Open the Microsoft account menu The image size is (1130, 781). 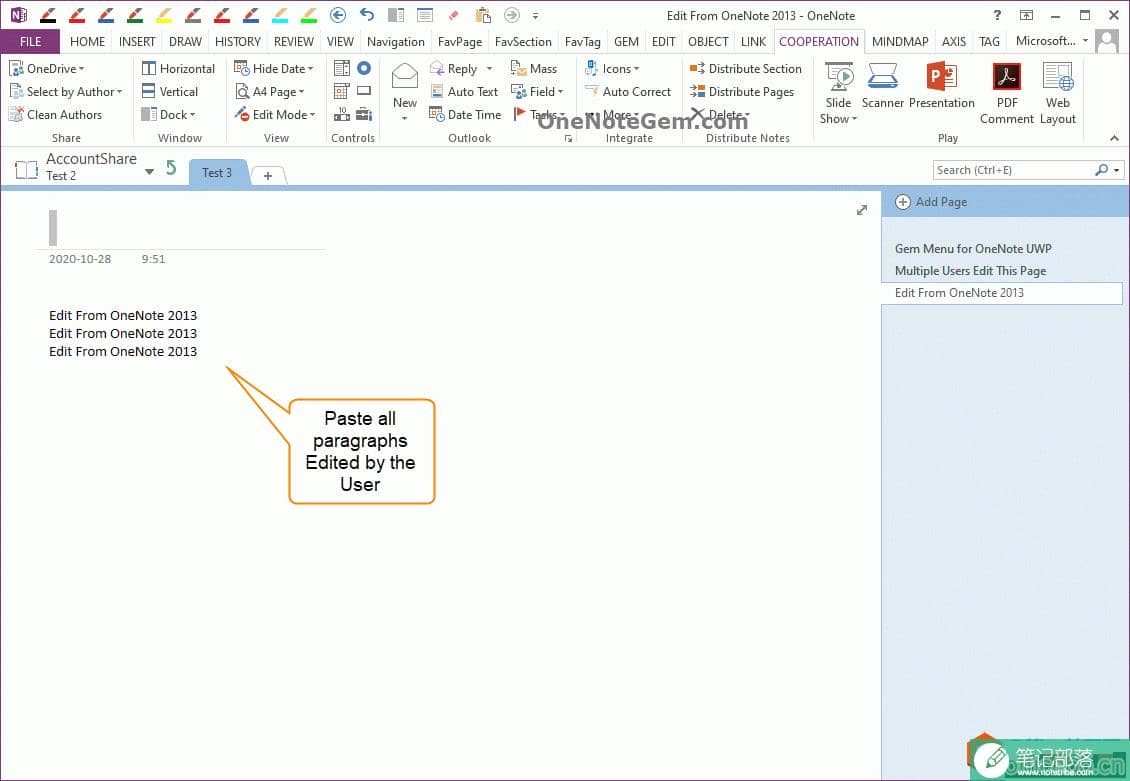pyautogui.click(x=1051, y=41)
